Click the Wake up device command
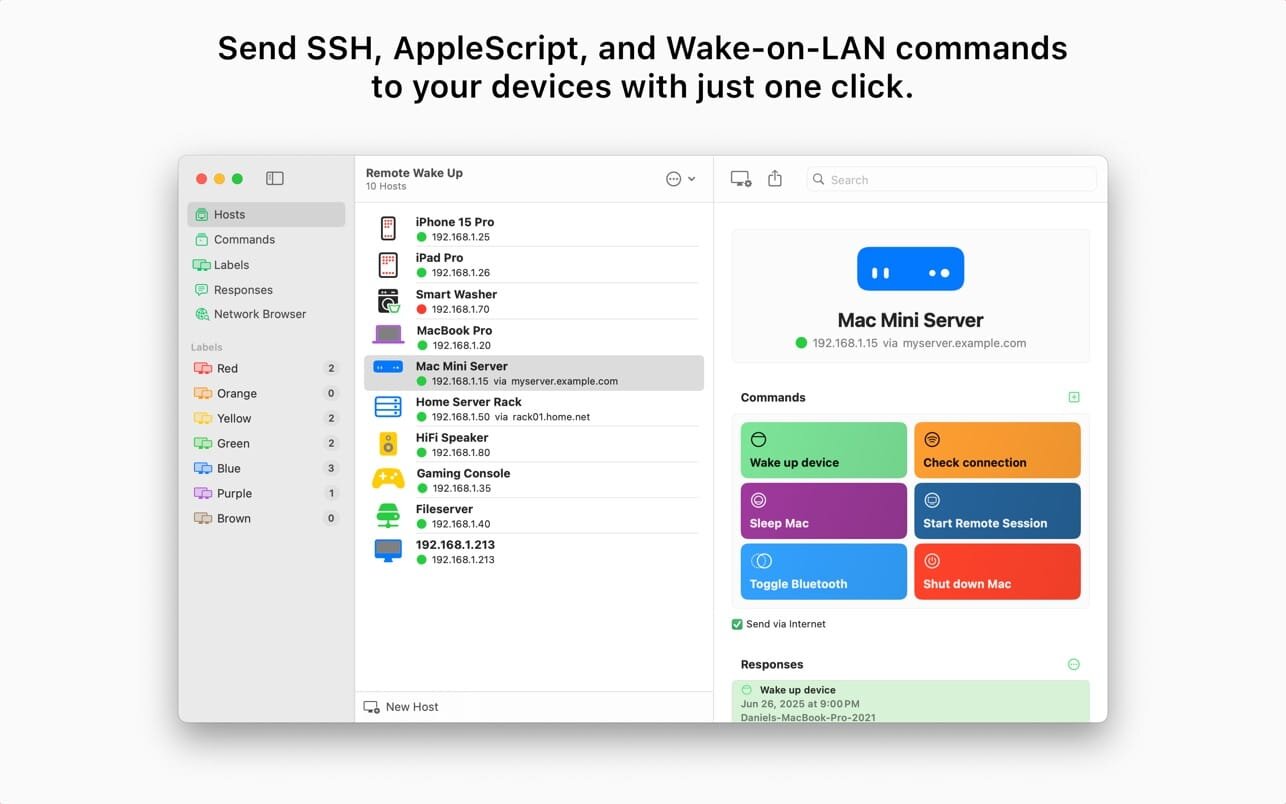This screenshot has width=1286, height=804. [x=823, y=450]
